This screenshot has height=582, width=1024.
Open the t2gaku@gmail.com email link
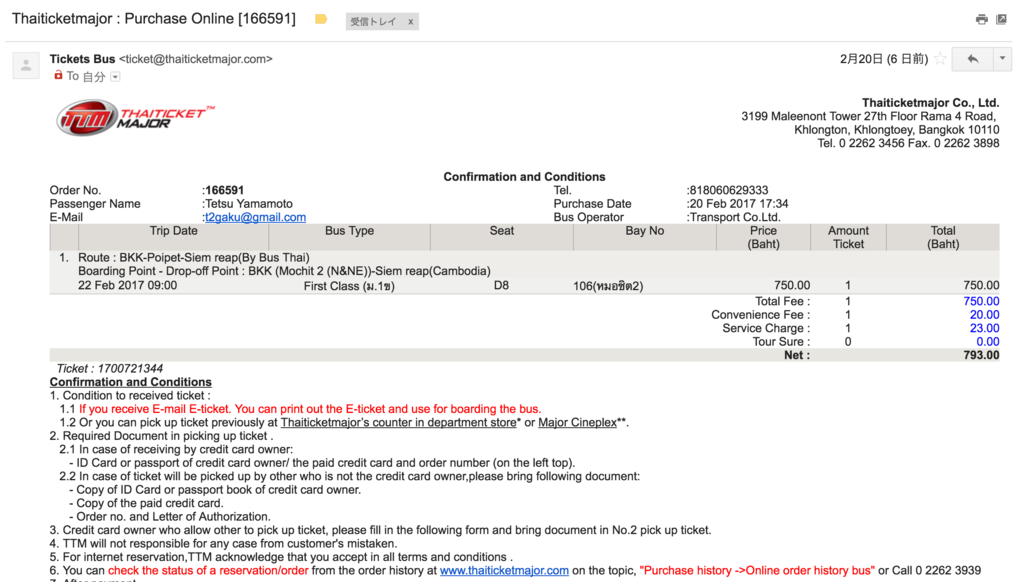[x=255, y=218]
